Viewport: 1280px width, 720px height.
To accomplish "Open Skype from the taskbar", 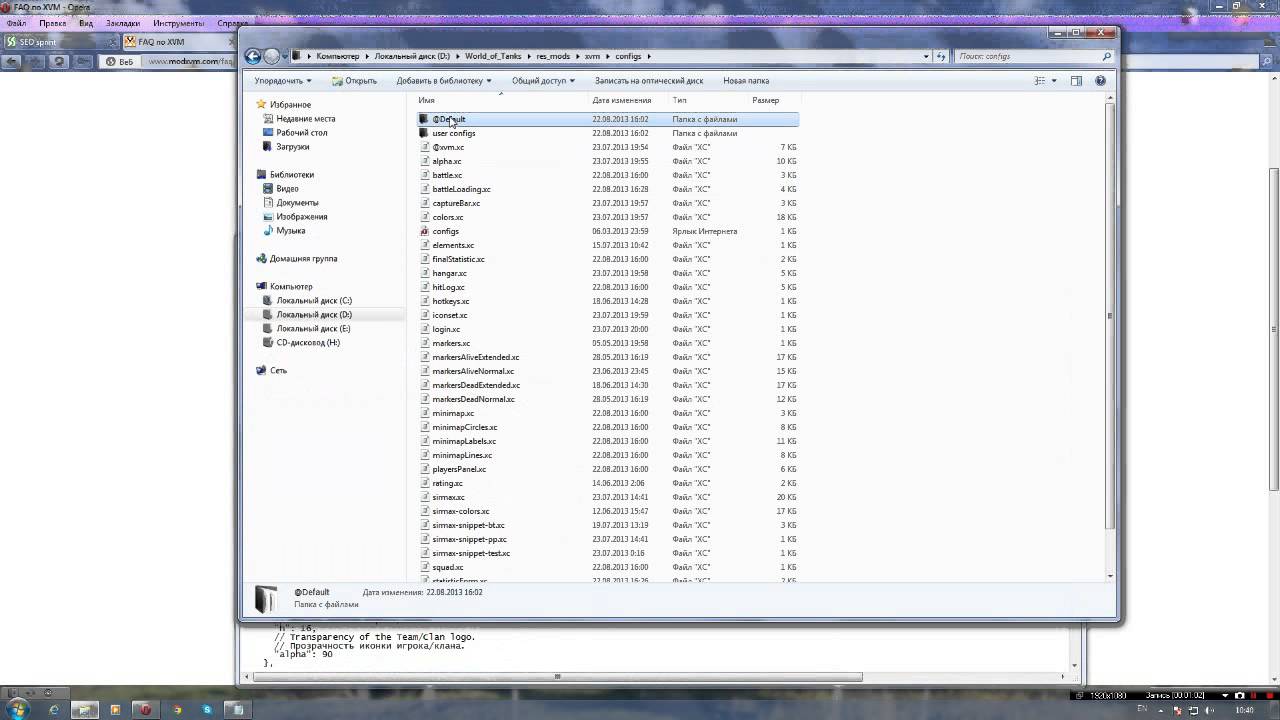I will (x=207, y=709).
